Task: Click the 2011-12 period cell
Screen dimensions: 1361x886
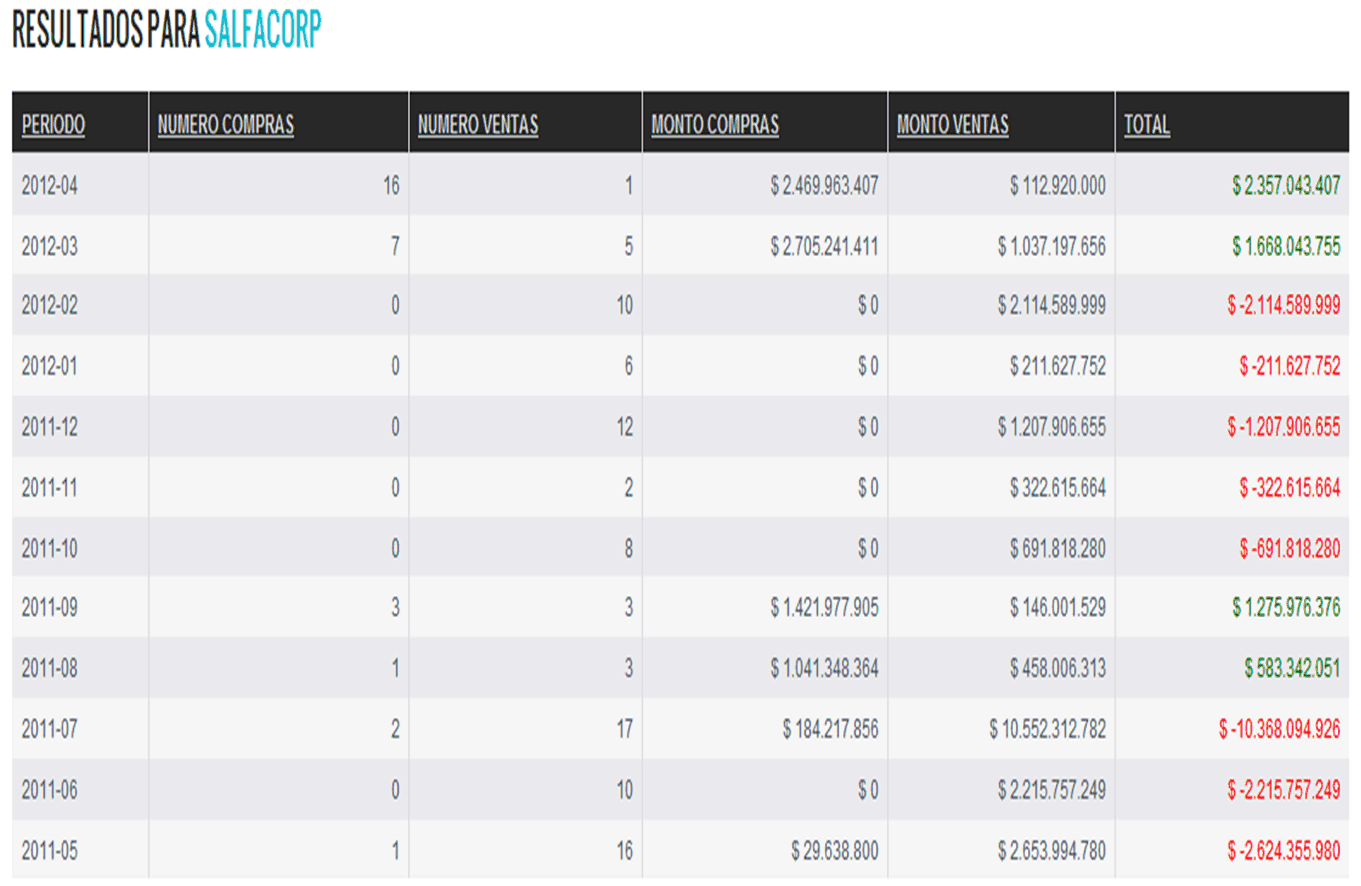Action: coord(49,427)
